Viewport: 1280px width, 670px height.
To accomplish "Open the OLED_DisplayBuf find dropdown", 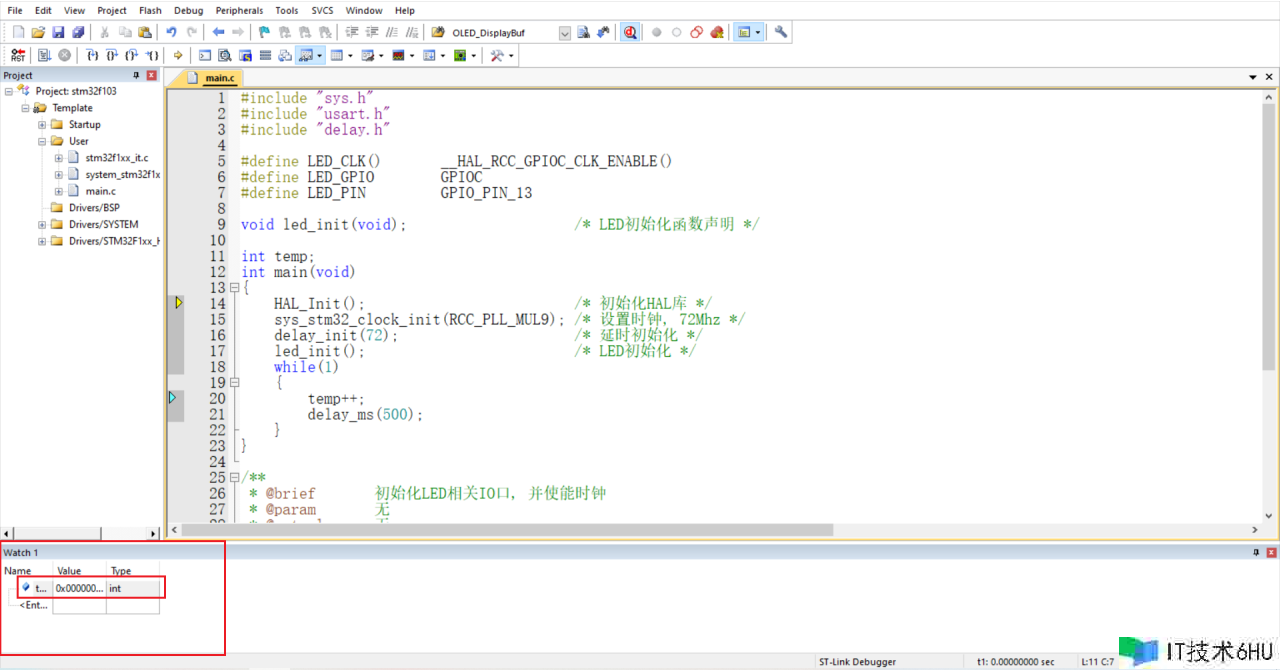I will pyautogui.click(x=564, y=33).
